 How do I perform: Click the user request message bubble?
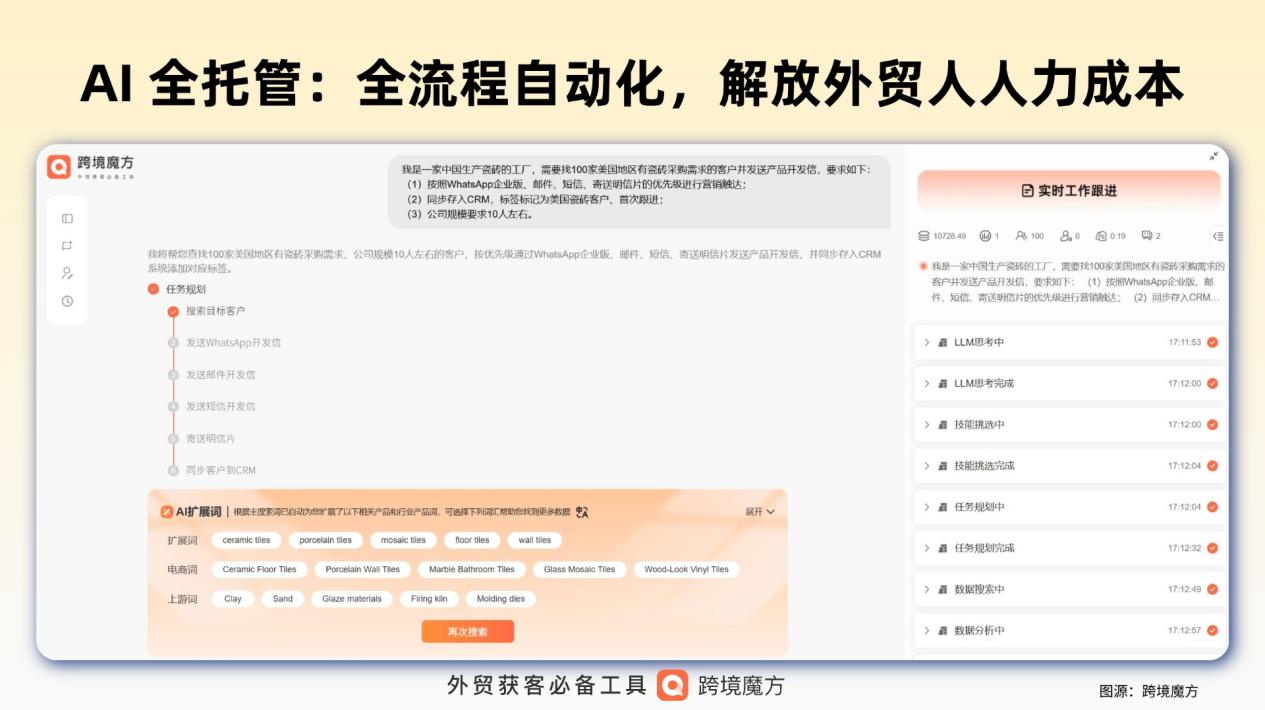[639, 191]
